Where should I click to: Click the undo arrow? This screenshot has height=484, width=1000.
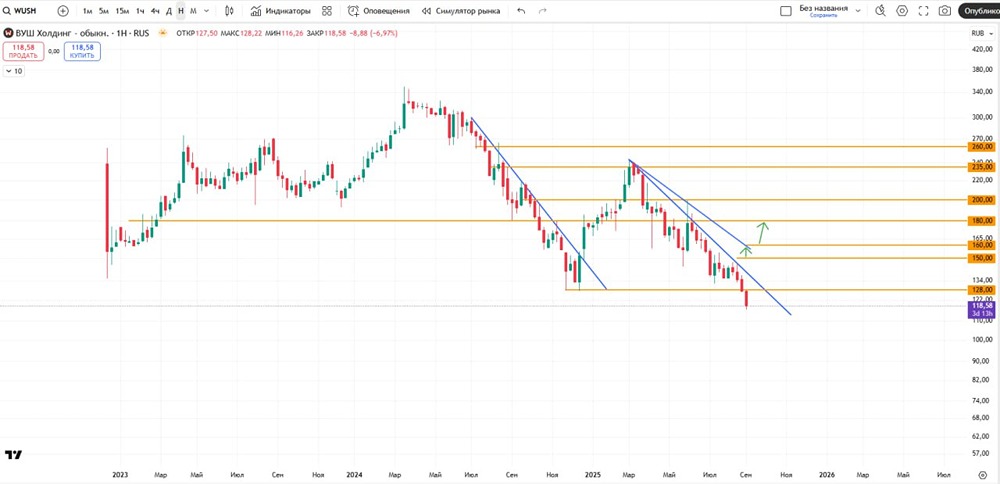[x=521, y=11]
